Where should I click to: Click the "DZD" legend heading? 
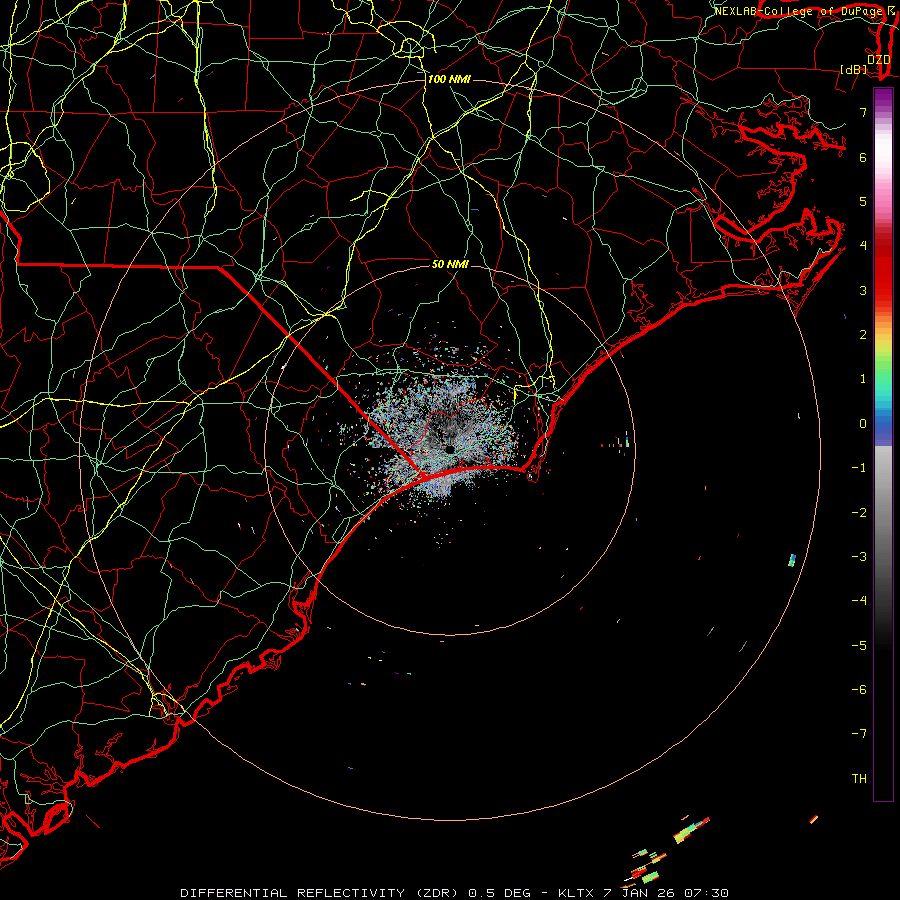pyautogui.click(x=879, y=59)
